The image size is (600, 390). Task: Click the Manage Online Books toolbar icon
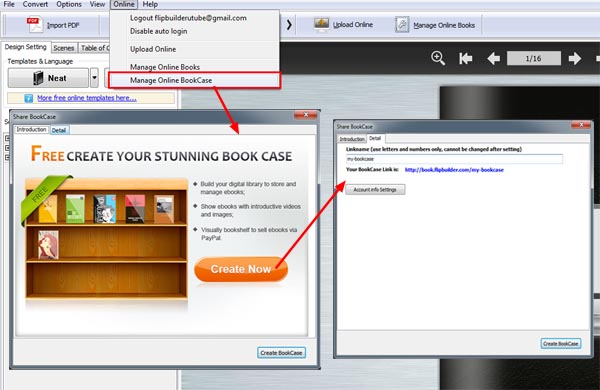pos(402,25)
